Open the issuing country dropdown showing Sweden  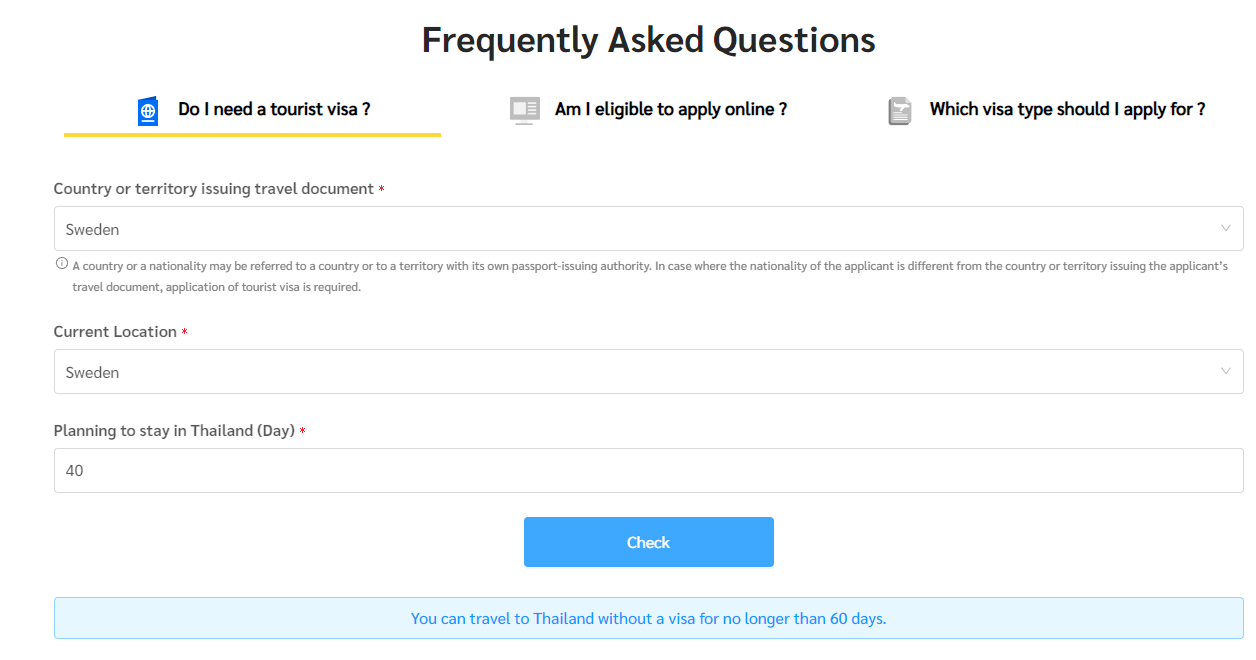[640, 229]
